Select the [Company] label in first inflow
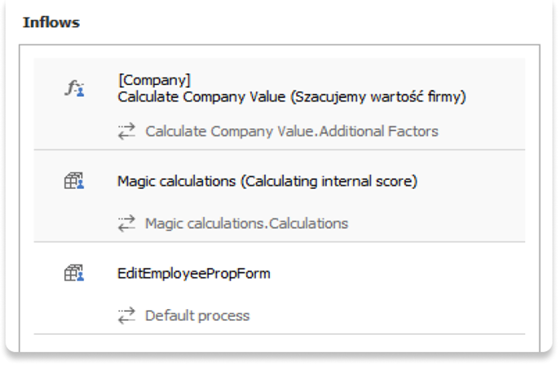The height and width of the screenshot is (365, 558). (154, 80)
